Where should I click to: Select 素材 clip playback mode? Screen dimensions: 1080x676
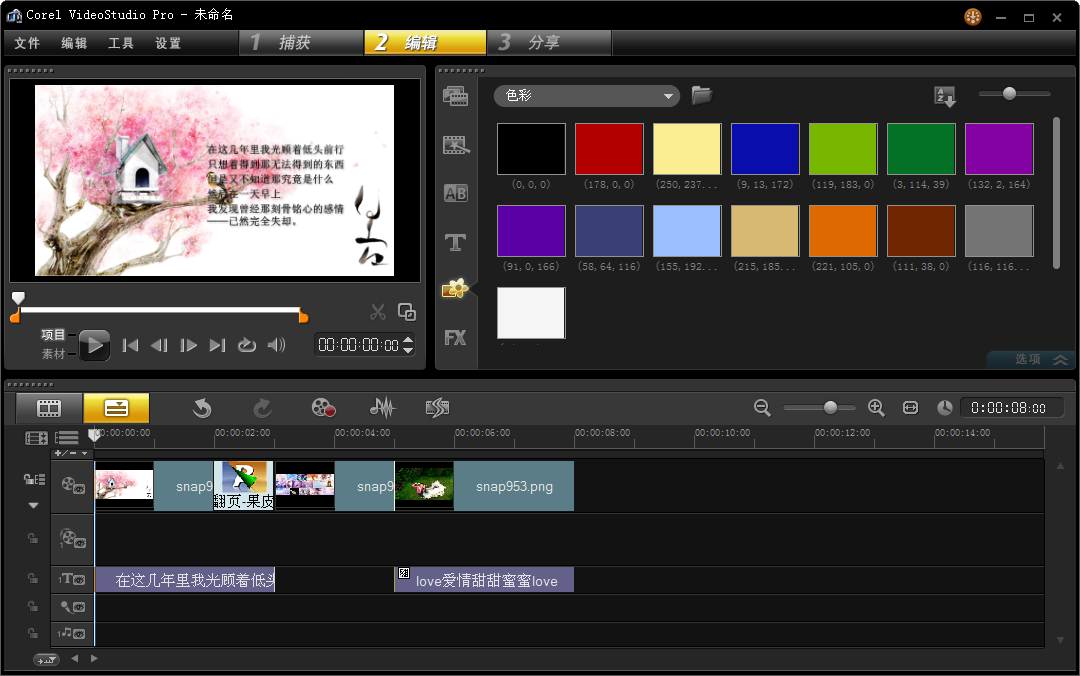(53, 354)
